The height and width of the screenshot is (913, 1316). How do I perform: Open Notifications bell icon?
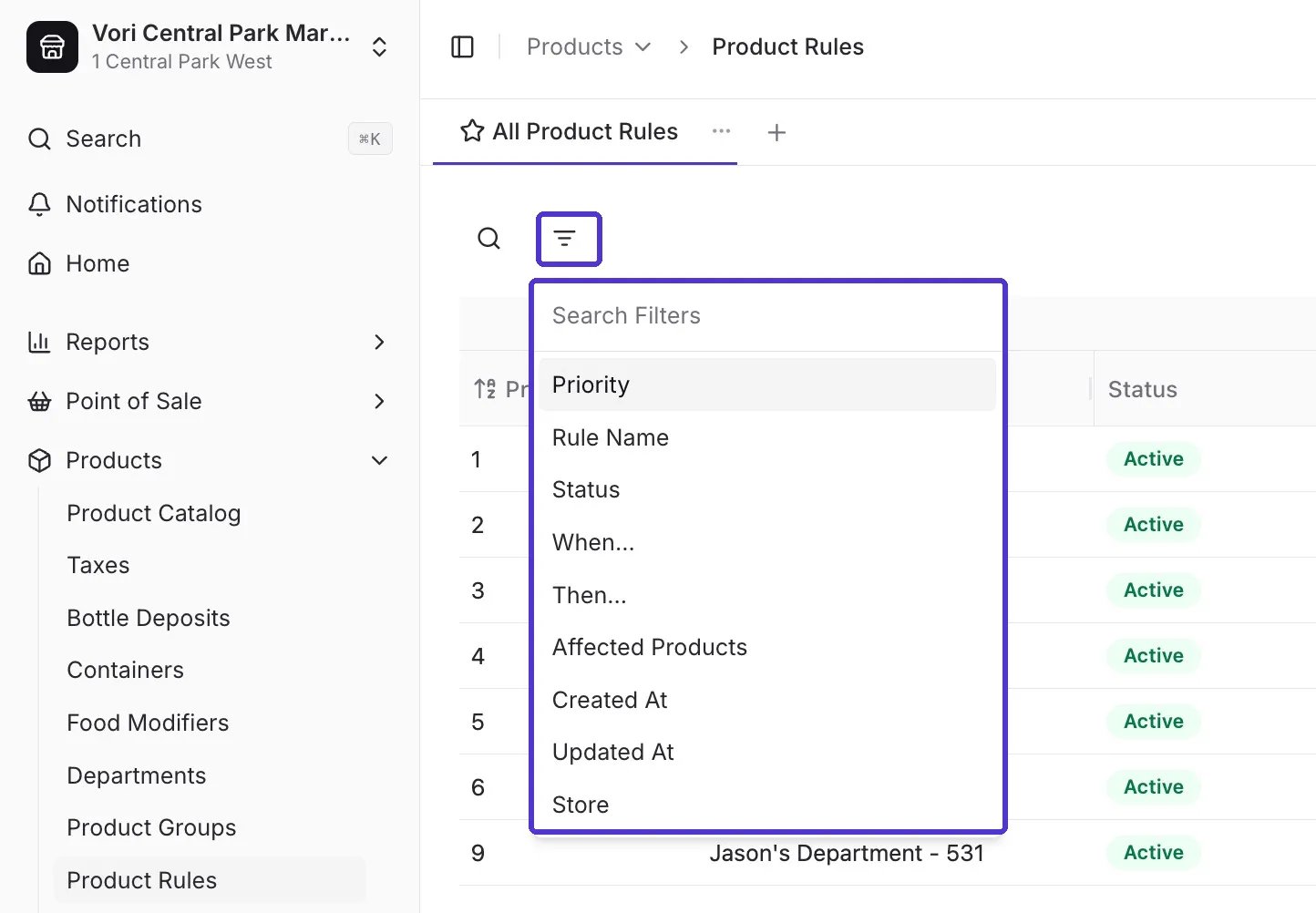[39, 204]
